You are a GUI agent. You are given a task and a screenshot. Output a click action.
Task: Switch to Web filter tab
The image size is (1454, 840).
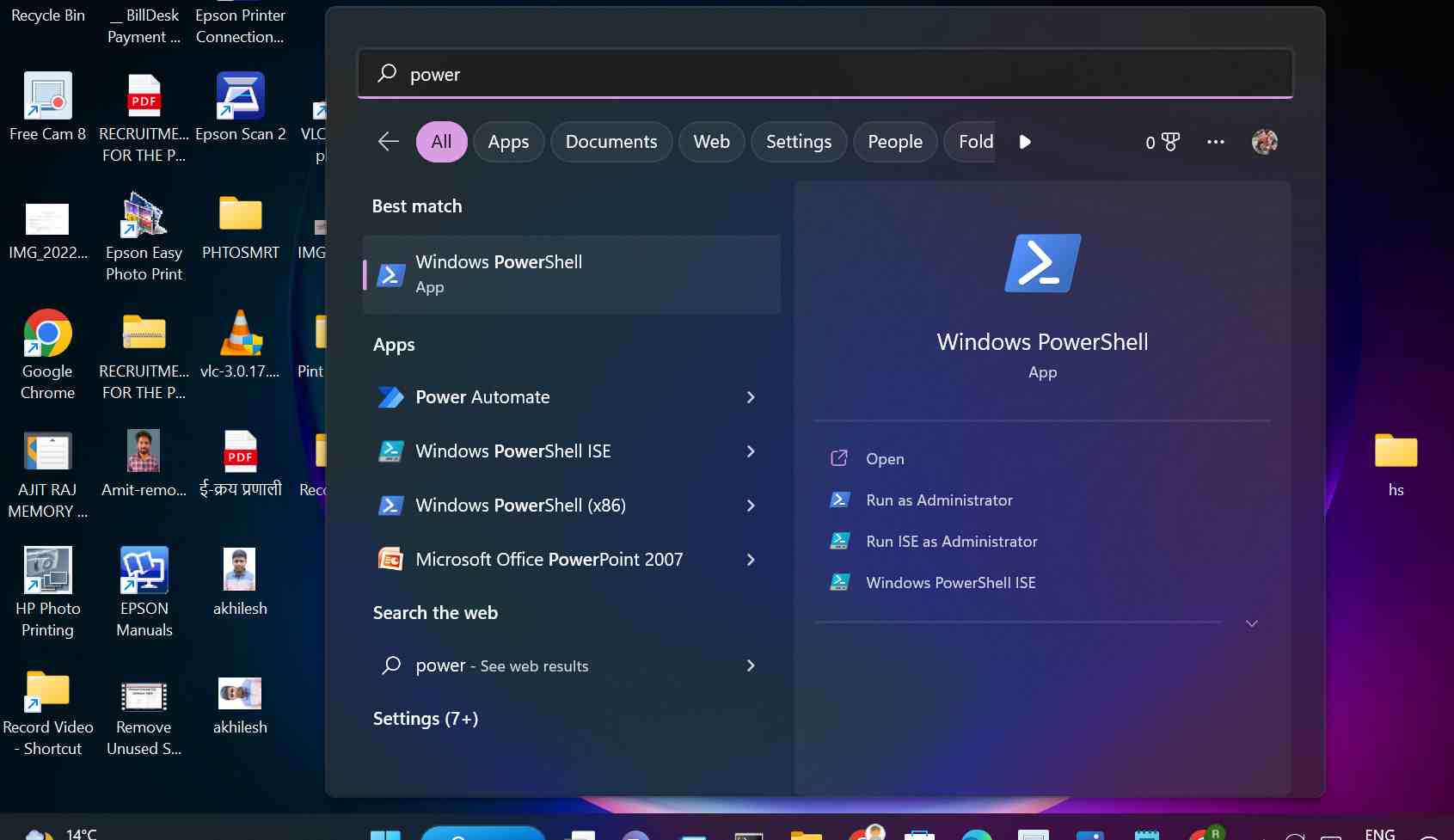pyautogui.click(x=712, y=142)
